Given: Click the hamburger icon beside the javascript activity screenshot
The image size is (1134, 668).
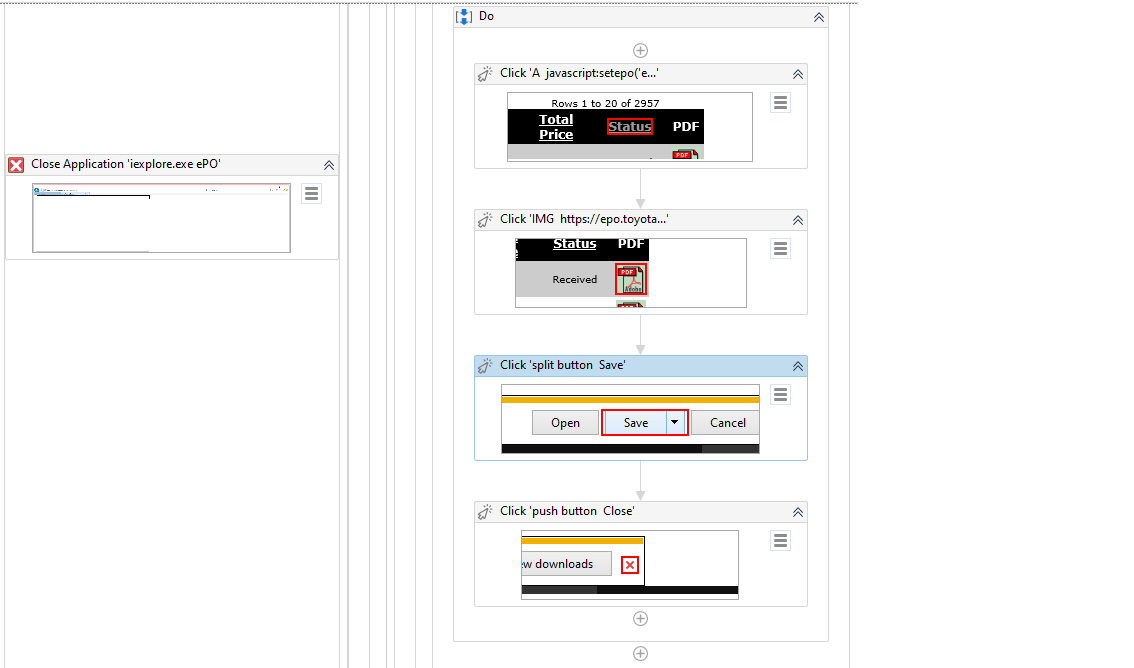Looking at the screenshot, I should pyautogui.click(x=780, y=102).
